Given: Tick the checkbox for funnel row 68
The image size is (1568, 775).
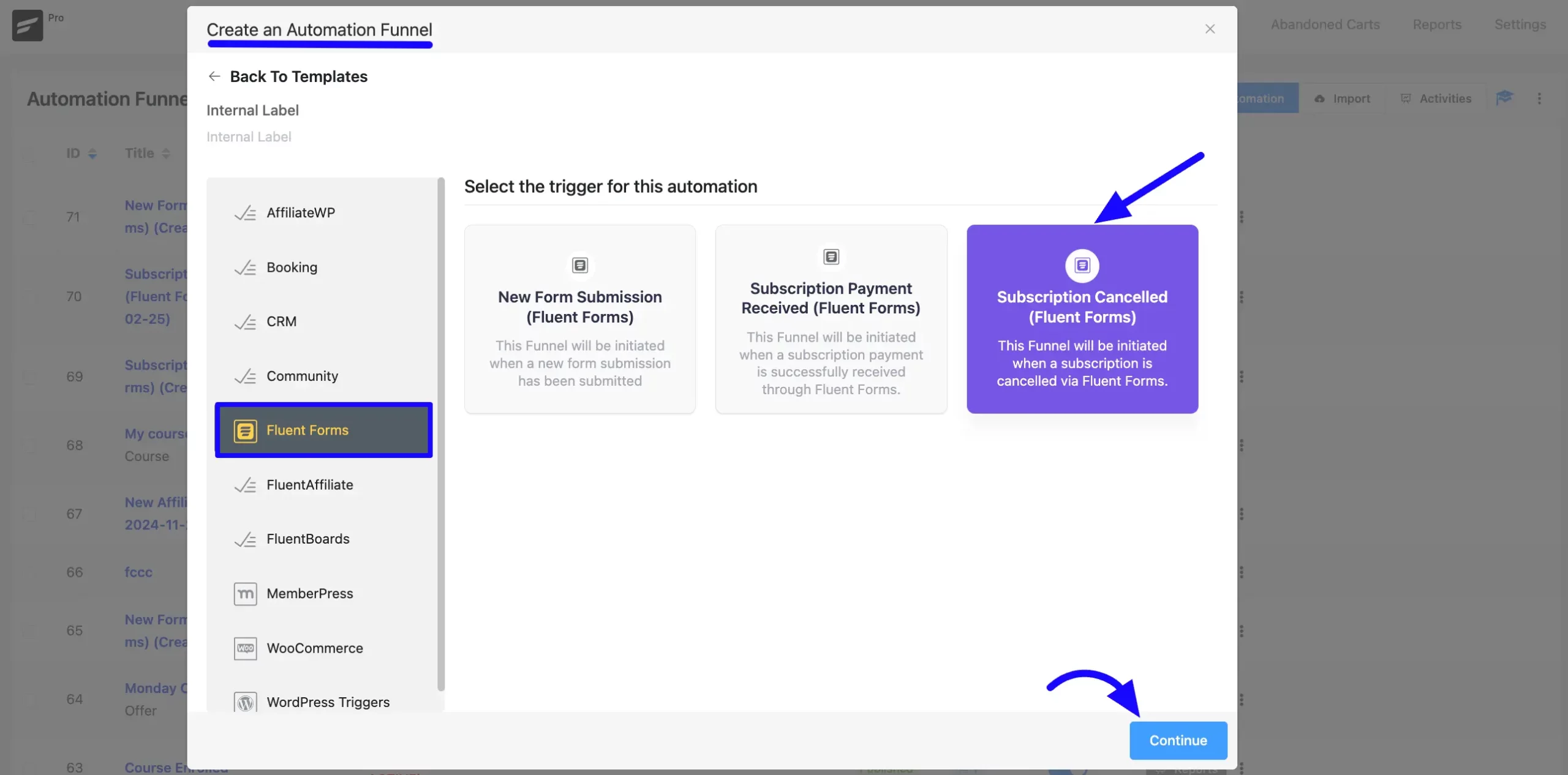Looking at the screenshot, I should tap(29, 446).
